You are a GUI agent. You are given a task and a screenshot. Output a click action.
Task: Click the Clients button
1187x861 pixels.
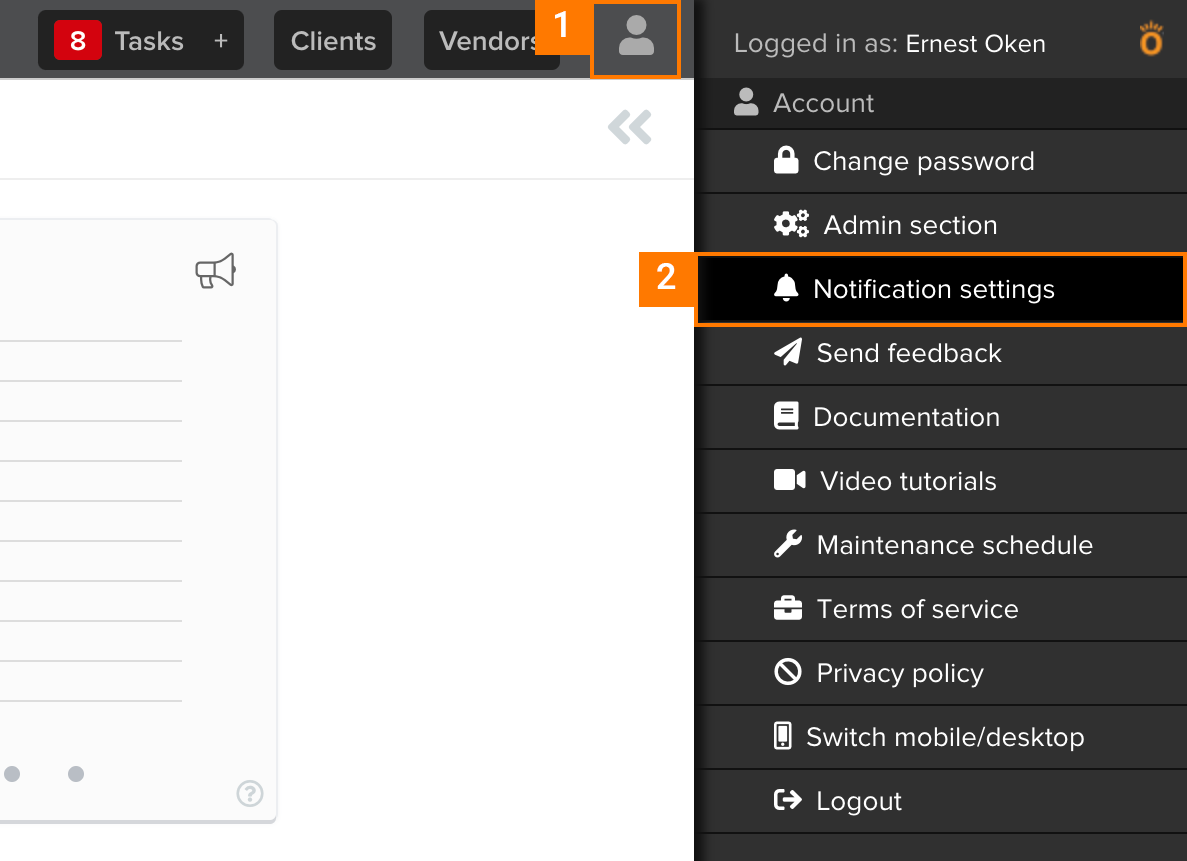[x=332, y=40]
